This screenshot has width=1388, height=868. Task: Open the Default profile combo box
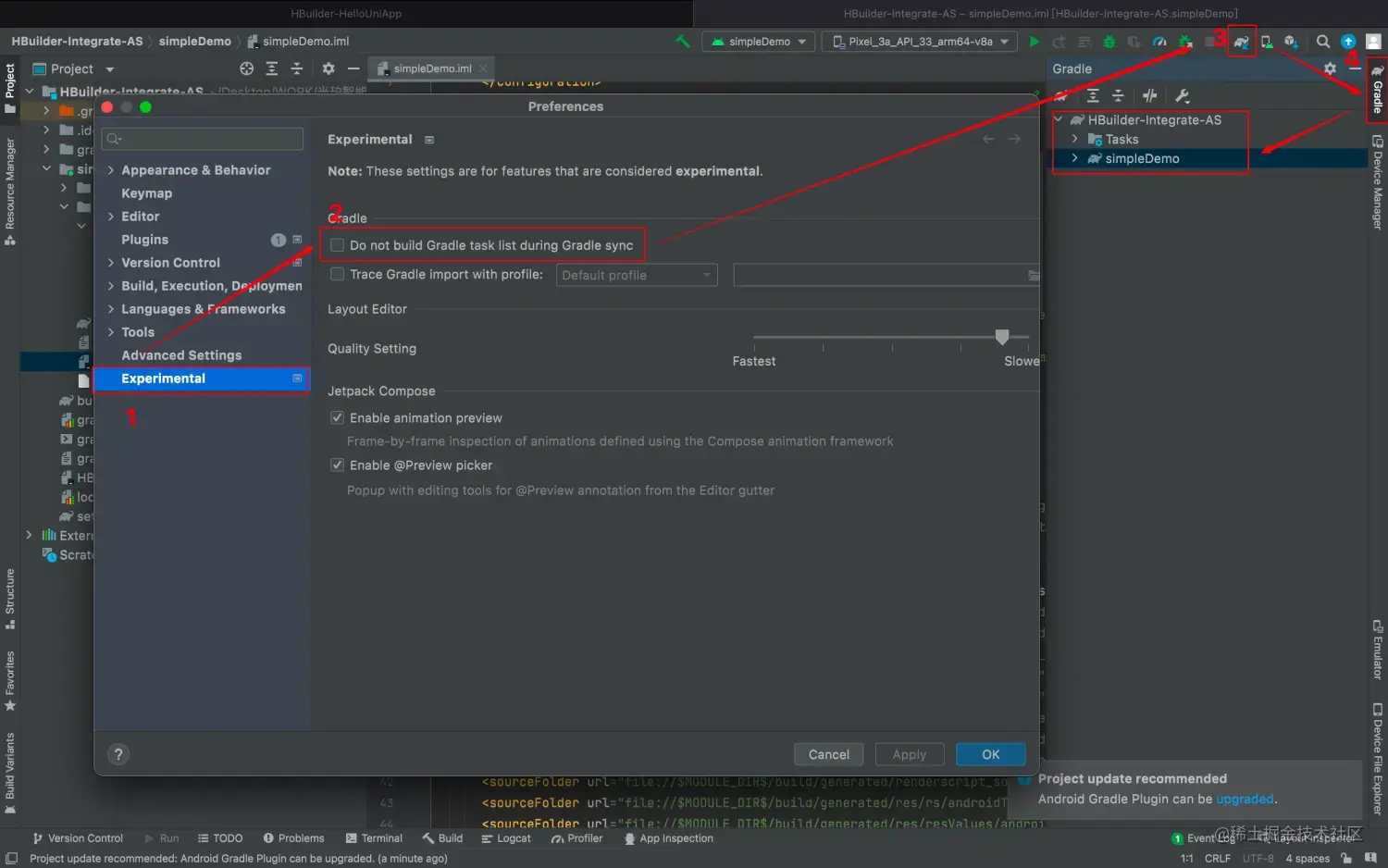(x=637, y=275)
